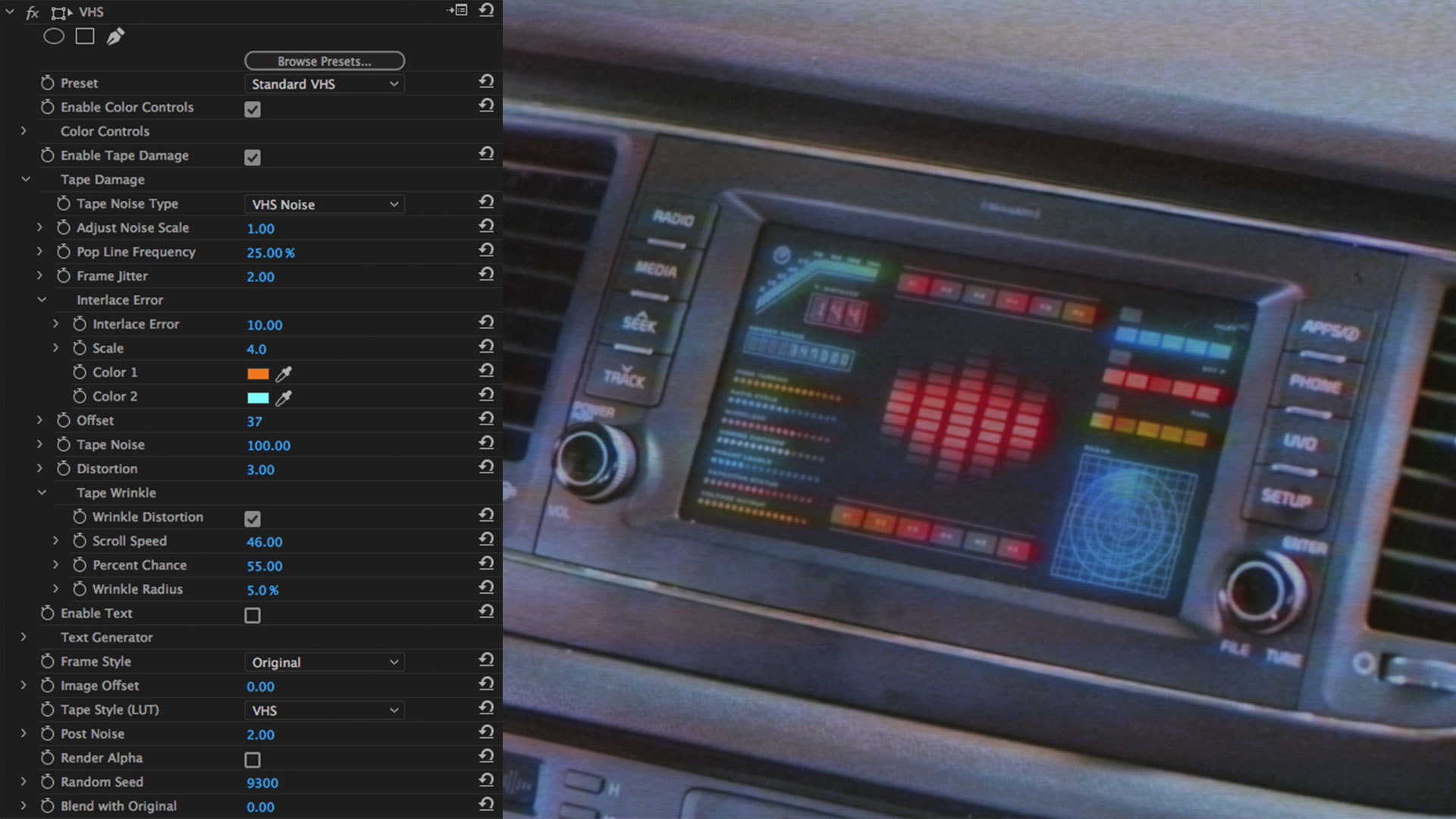Disable the Enable Color Controls checkbox
Image resolution: width=1456 pixels, height=819 pixels.
click(253, 109)
